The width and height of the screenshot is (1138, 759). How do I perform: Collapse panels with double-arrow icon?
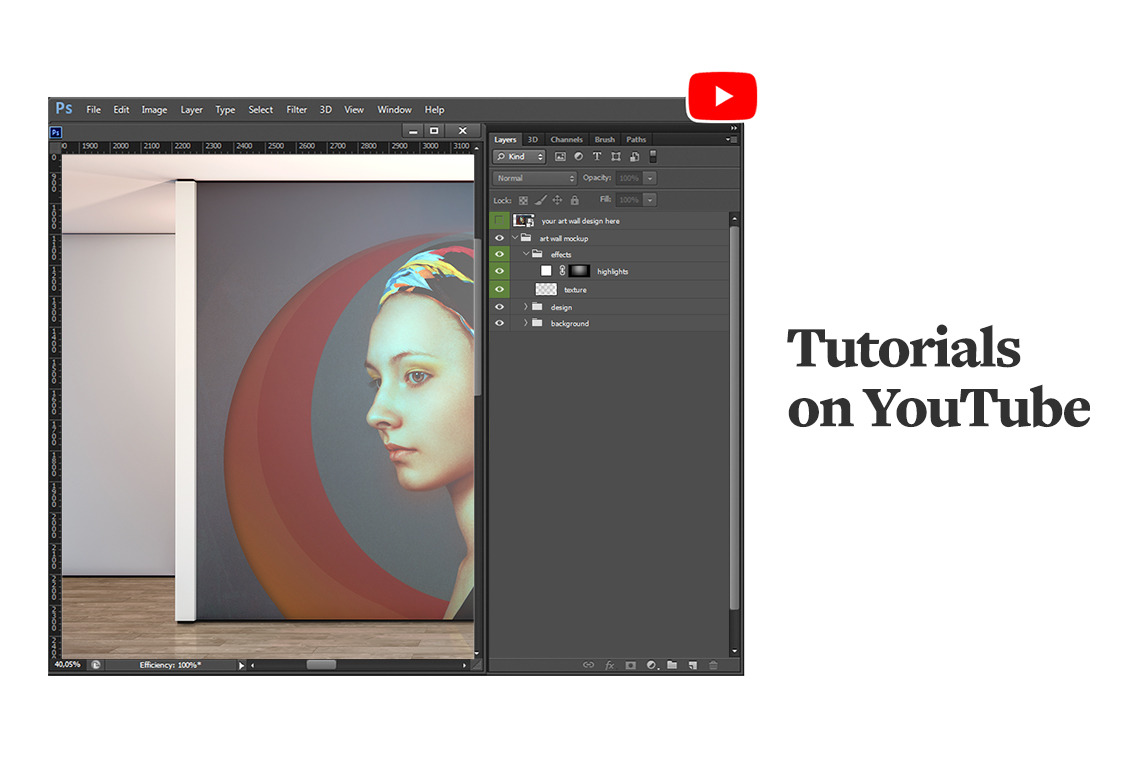[734, 128]
